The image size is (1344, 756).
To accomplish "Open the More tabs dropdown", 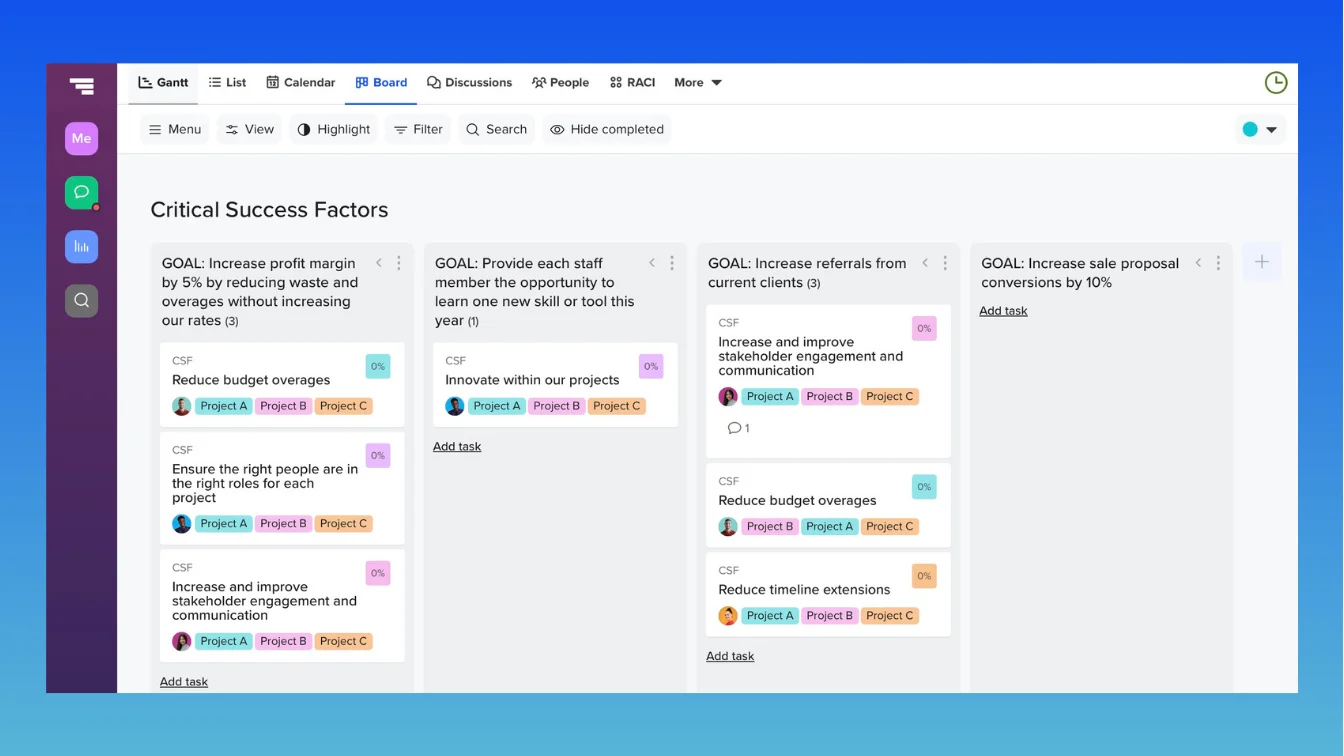I will (697, 82).
